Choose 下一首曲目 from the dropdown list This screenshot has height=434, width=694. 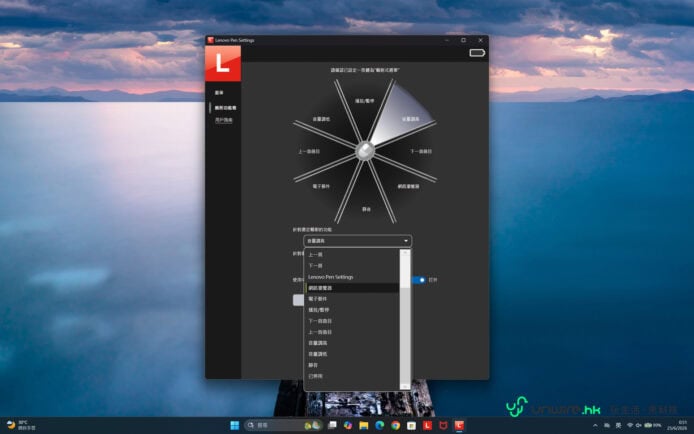351,321
